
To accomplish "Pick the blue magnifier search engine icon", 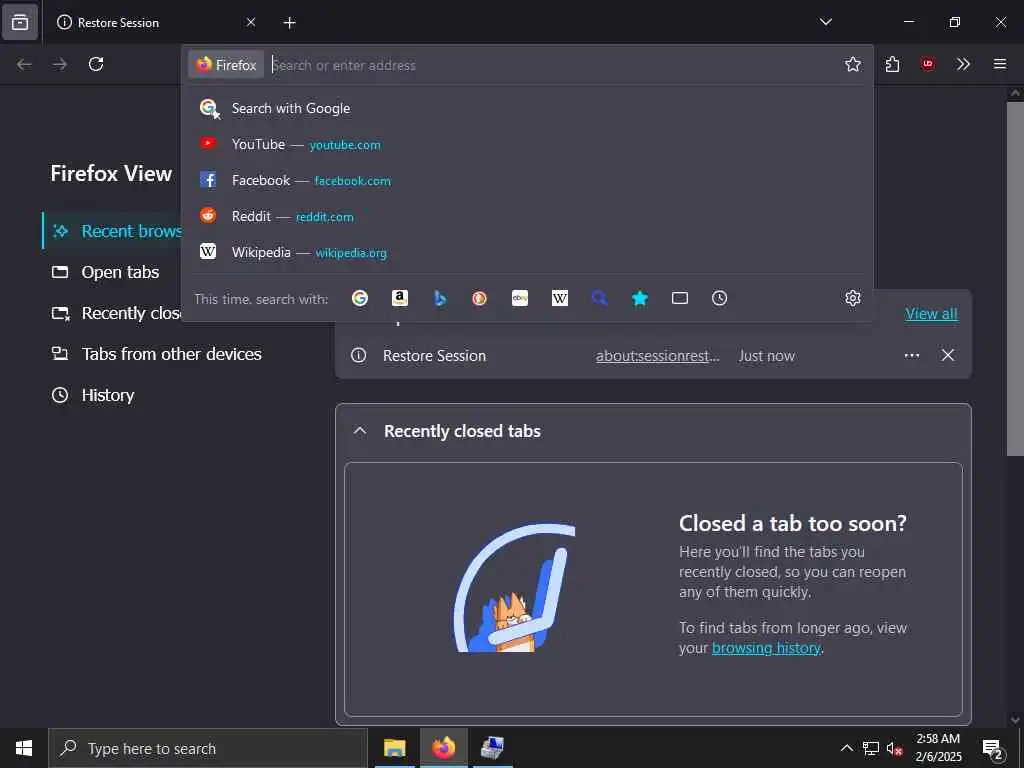I will (x=600, y=298).
